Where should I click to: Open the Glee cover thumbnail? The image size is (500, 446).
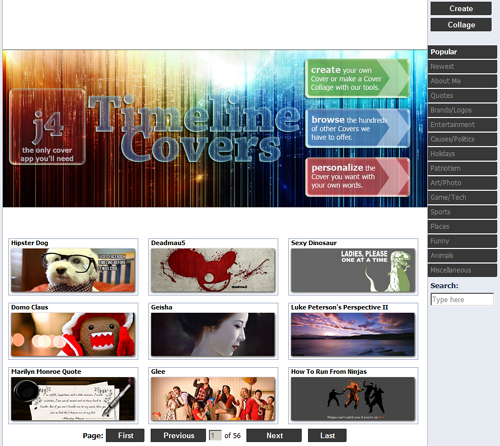click(213, 399)
